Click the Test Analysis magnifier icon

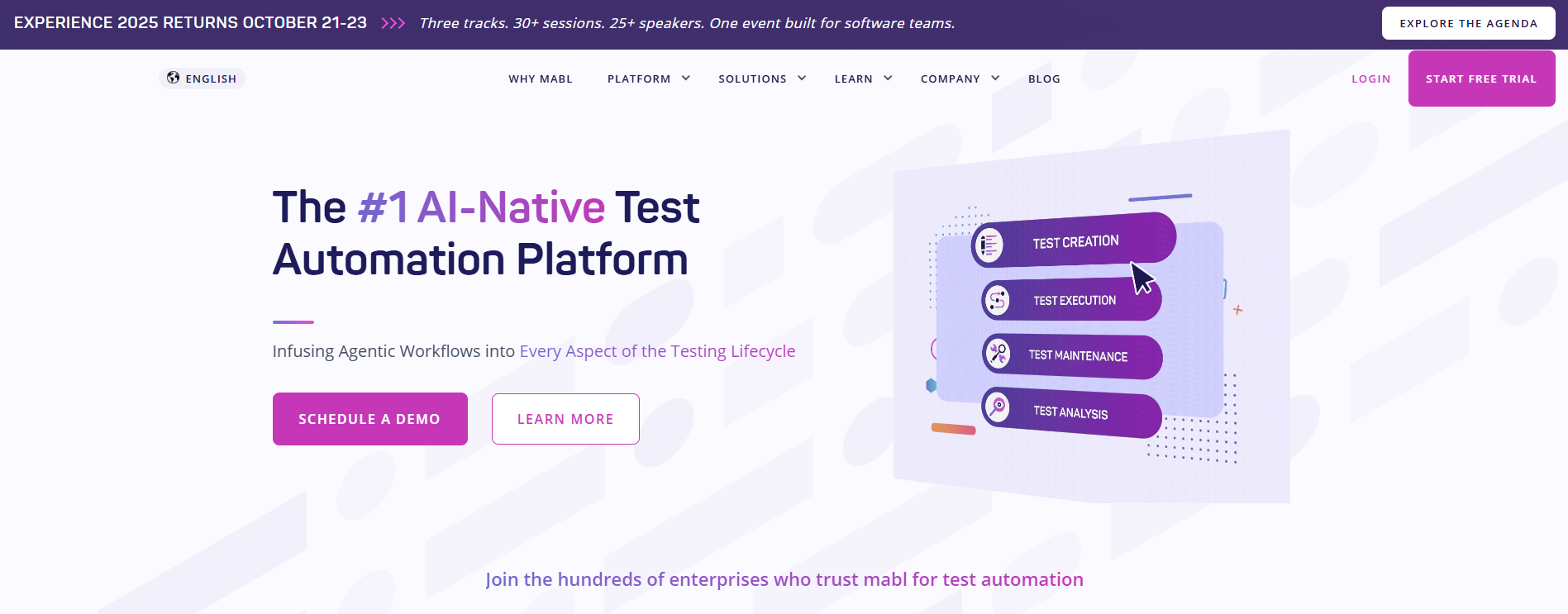tap(998, 407)
